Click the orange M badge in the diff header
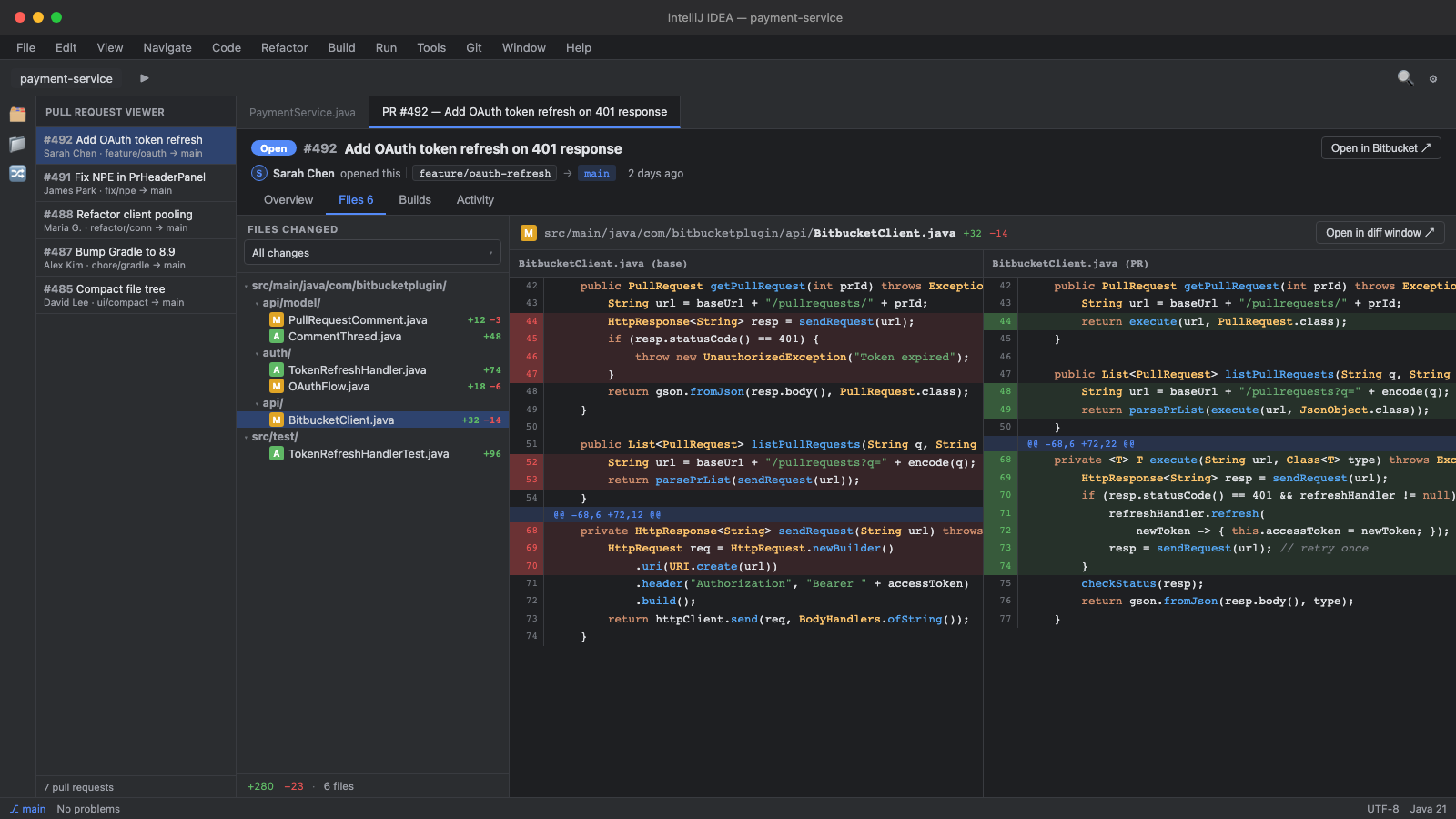This screenshot has height=819, width=1456. coord(528,233)
